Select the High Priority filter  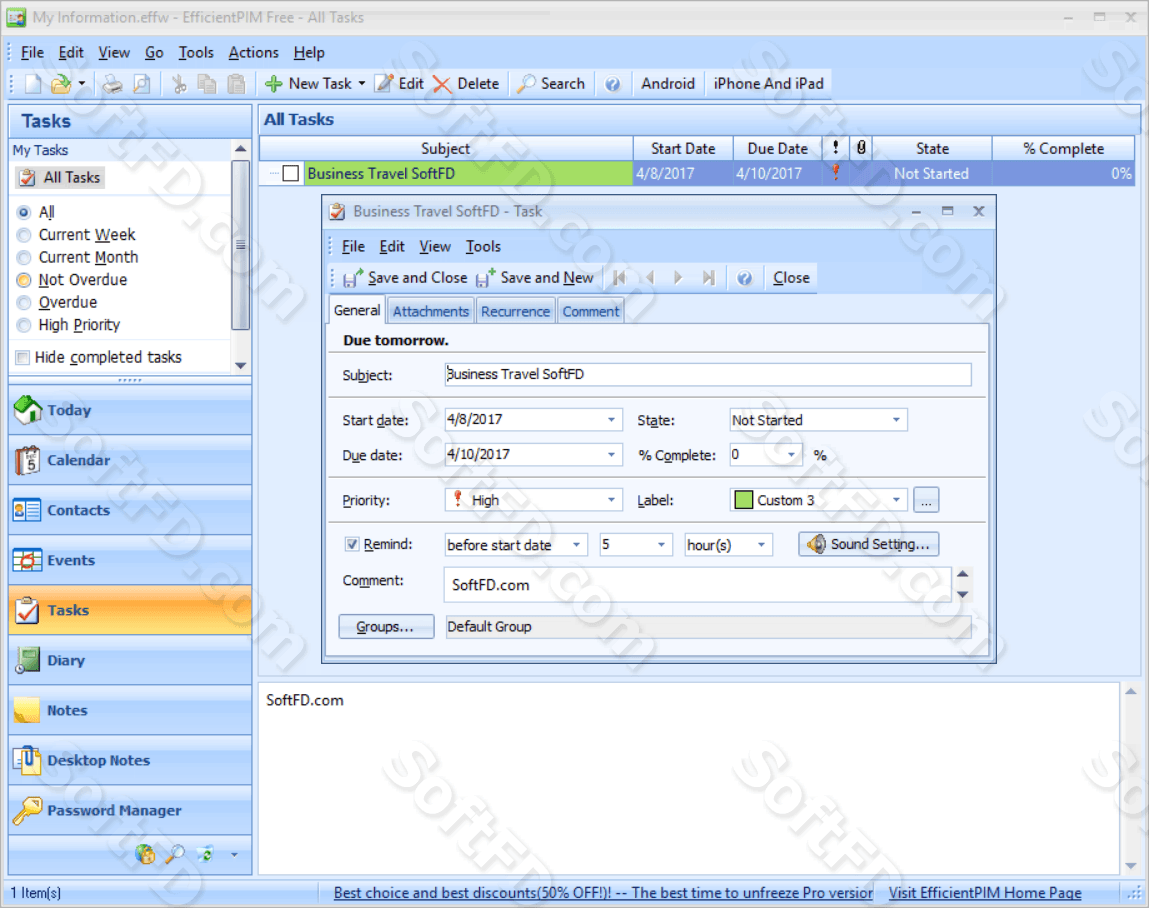(23, 325)
